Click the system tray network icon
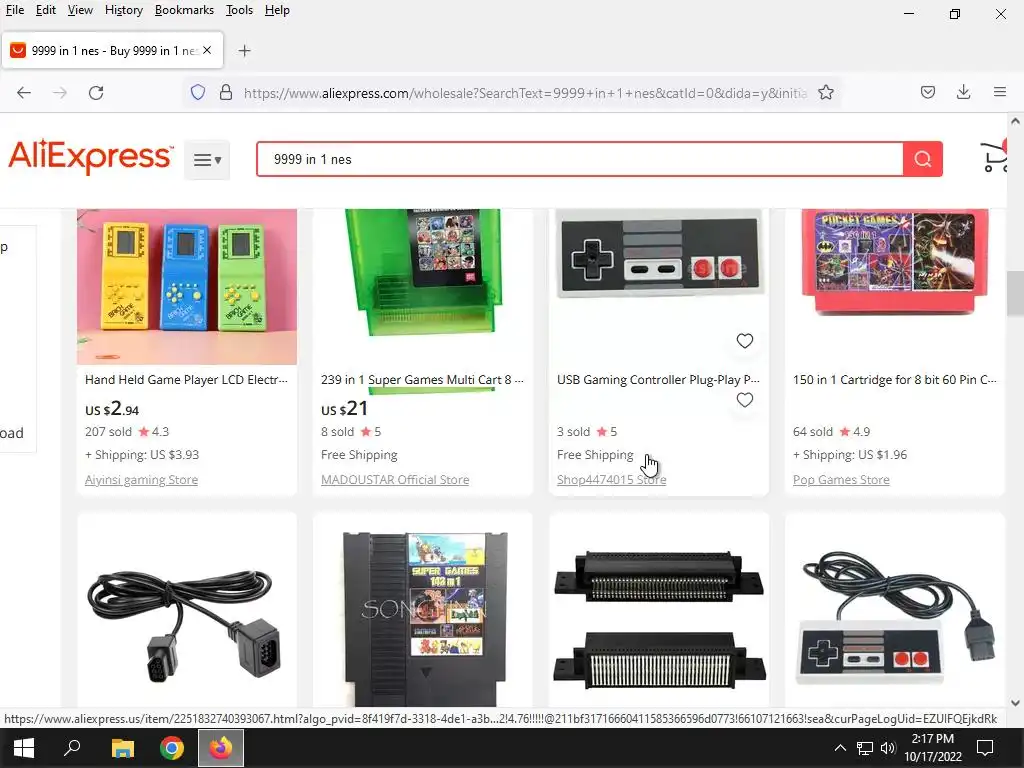This screenshot has height=768, width=1024. [865, 748]
